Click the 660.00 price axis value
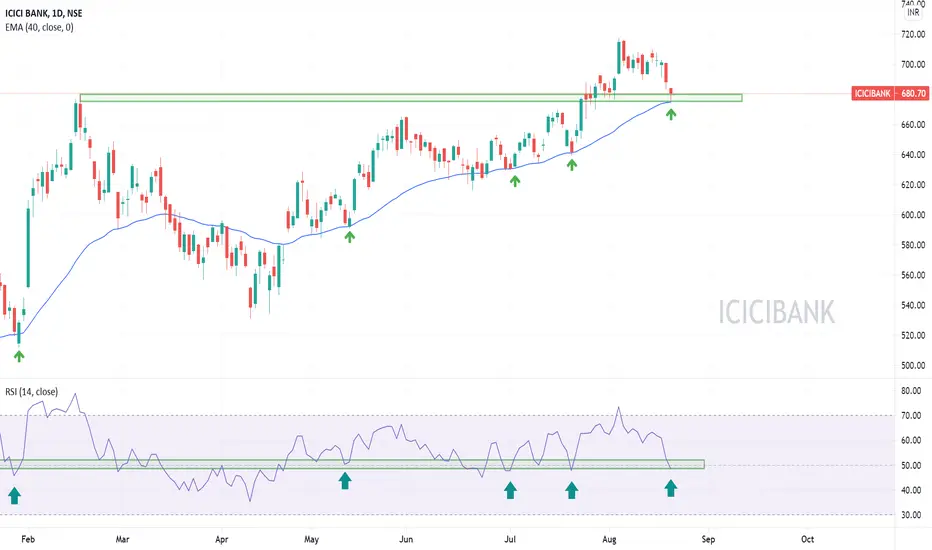 tap(913, 125)
